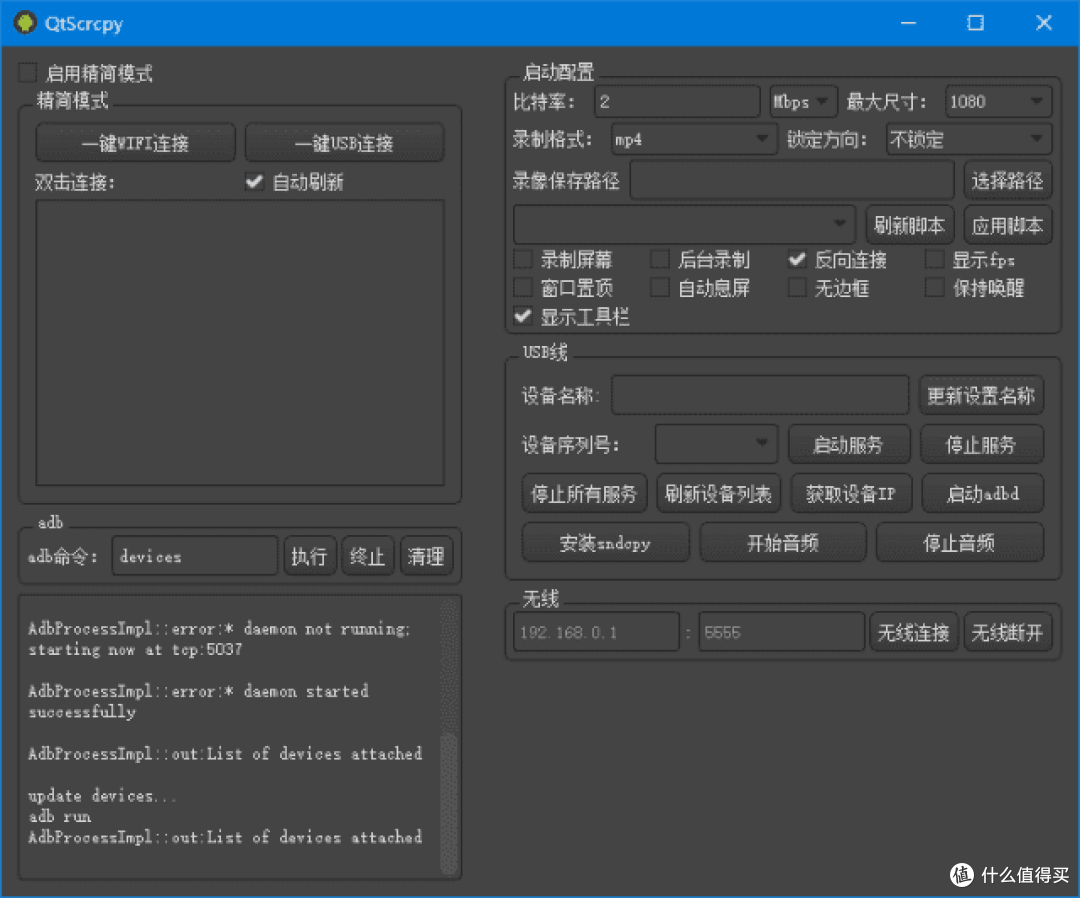Click the adb 执行 button
Screen dimensions: 1080x898
pos(310,556)
